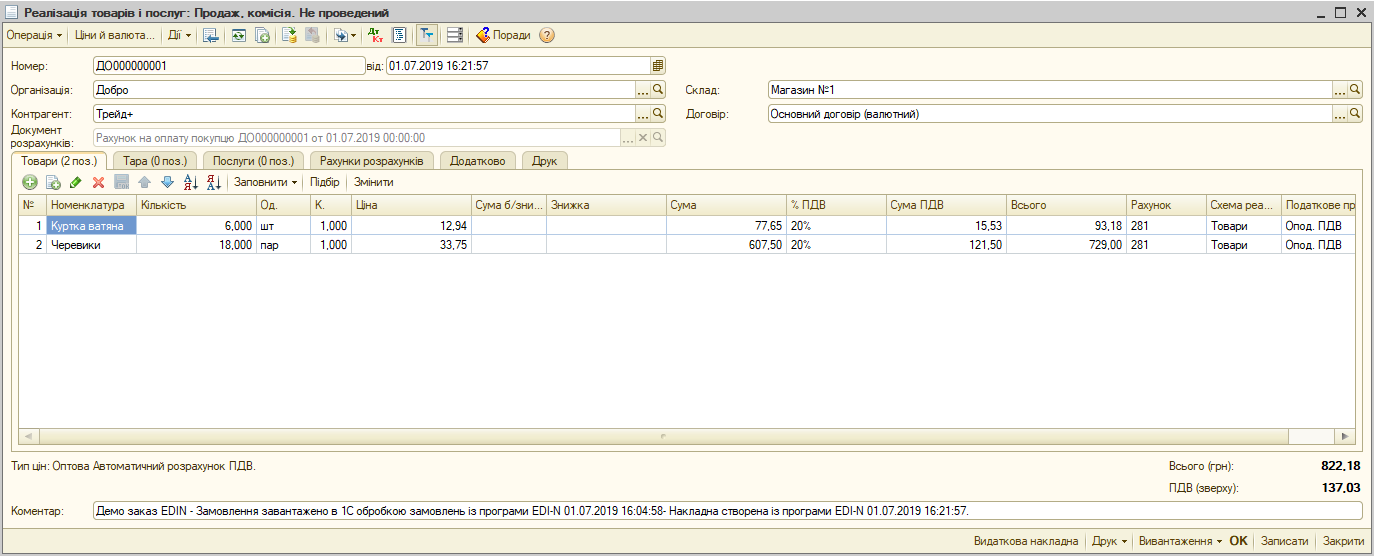Switch to the Послуги (0 поз.) tab

(254, 160)
